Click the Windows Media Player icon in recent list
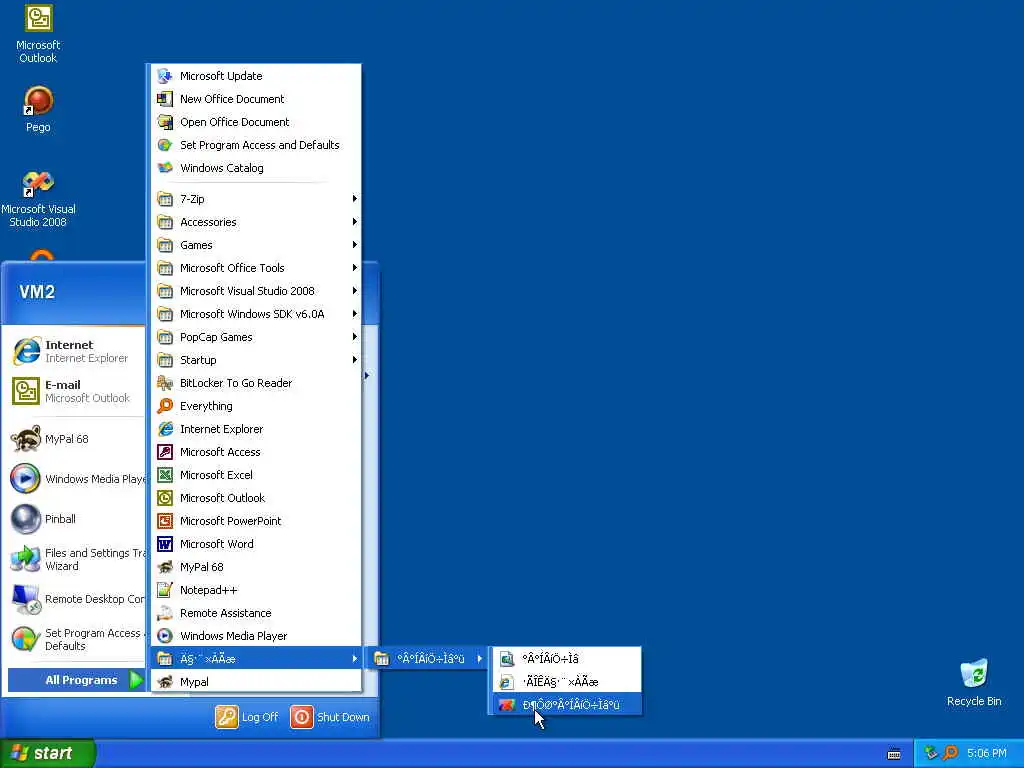 click(26, 479)
